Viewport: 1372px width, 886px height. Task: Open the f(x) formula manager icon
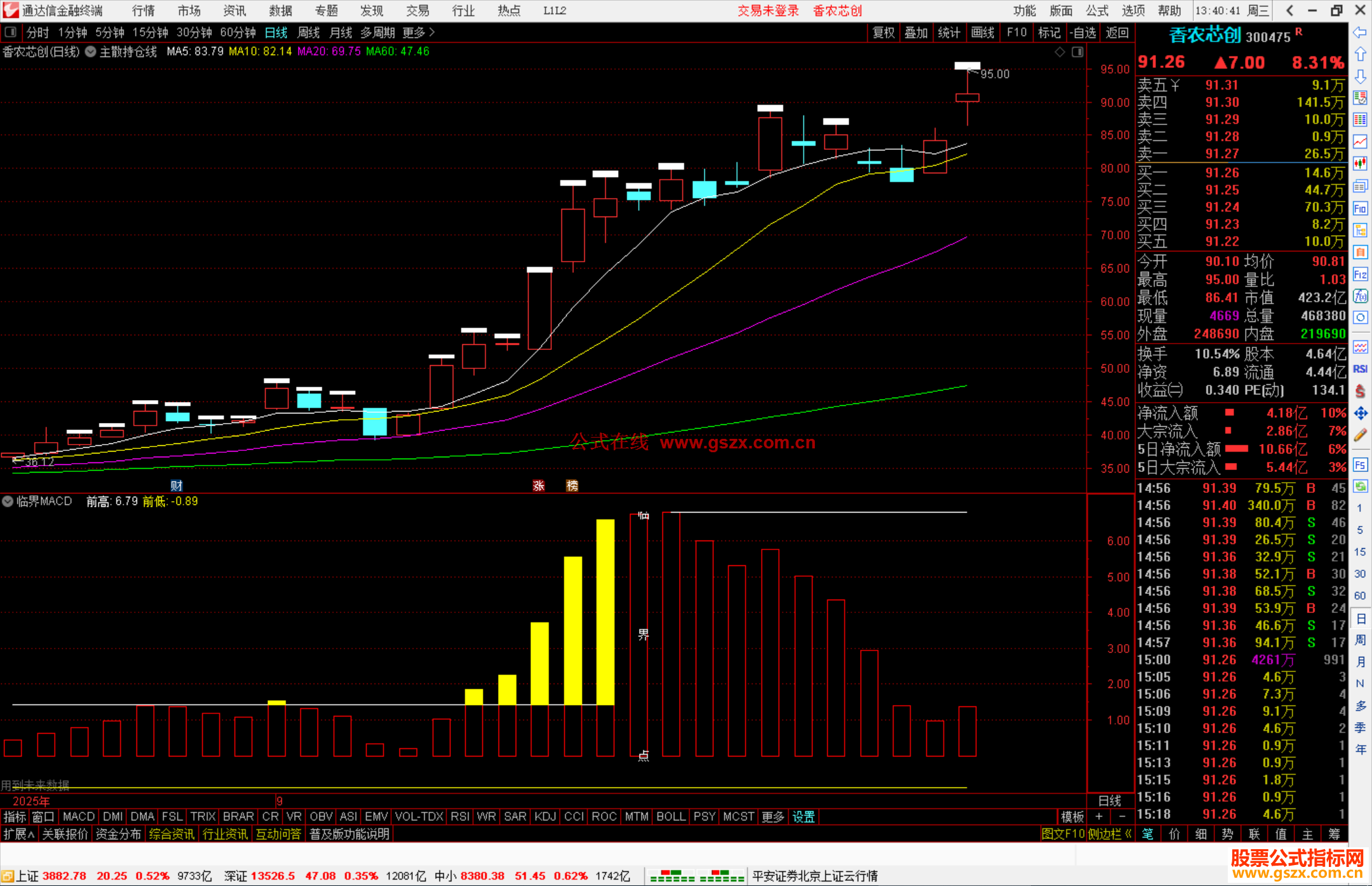(x=1360, y=296)
